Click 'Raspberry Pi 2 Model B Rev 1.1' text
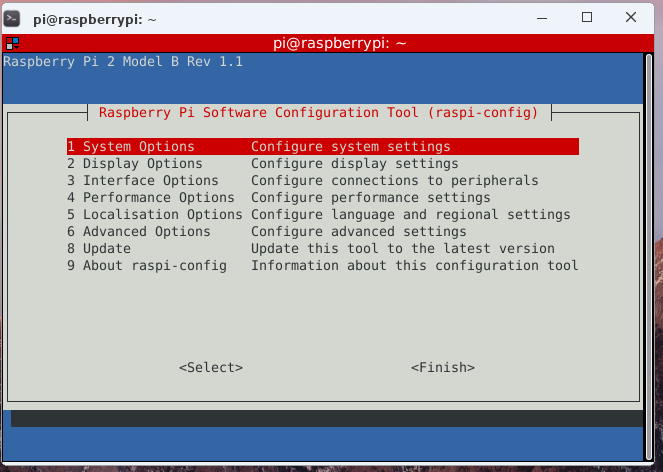 coord(123,62)
